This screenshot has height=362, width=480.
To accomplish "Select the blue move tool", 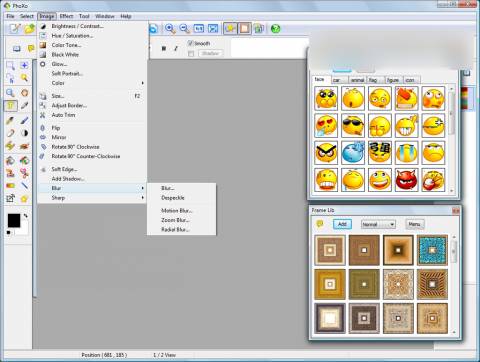I will (24, 65).
